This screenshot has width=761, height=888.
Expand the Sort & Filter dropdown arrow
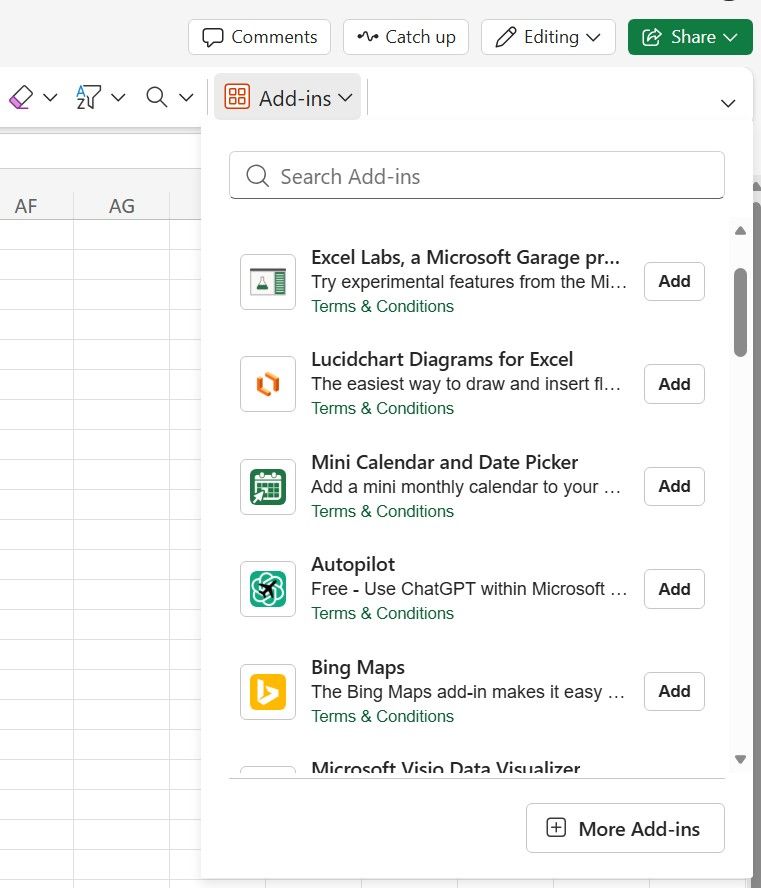(118, 97)
